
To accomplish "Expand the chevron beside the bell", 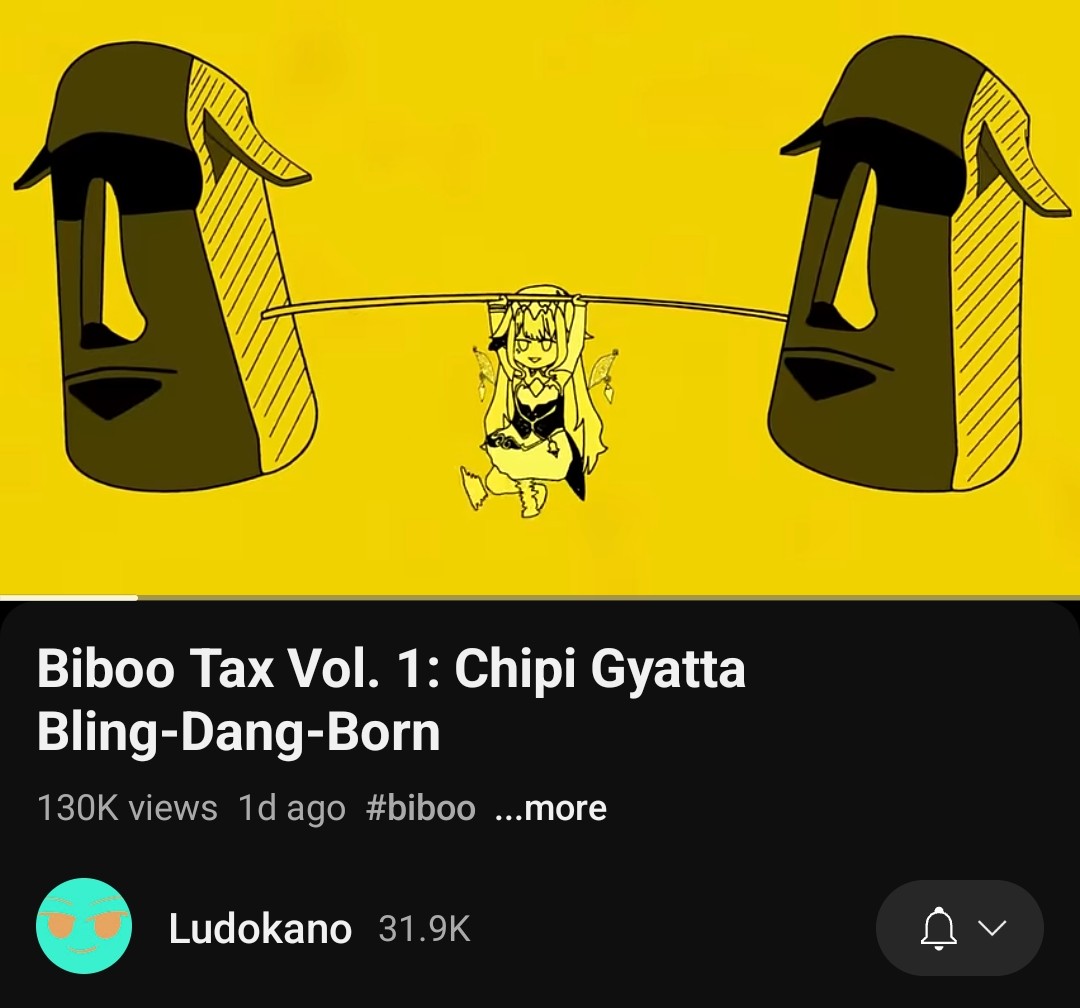I will pos(993,928).
